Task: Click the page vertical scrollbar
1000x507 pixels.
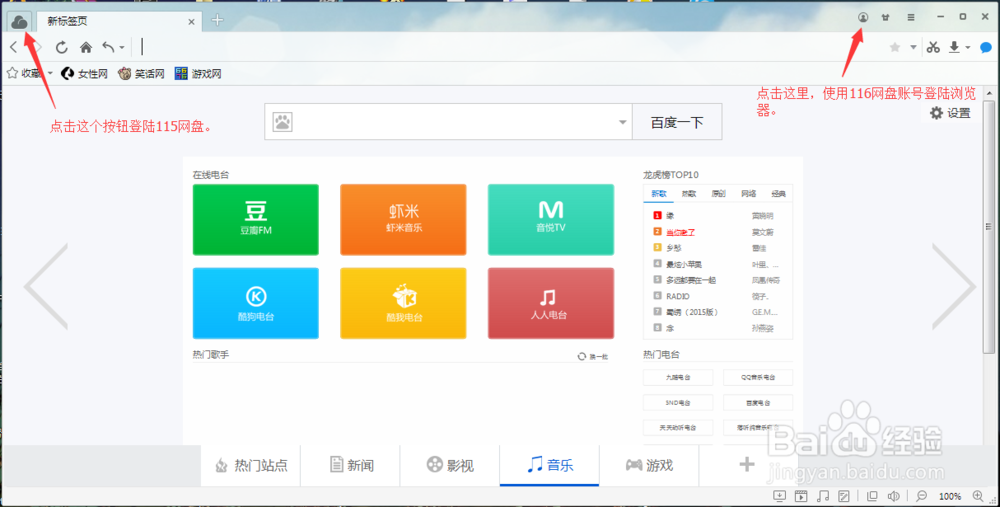Action: (x=989, y=226)
